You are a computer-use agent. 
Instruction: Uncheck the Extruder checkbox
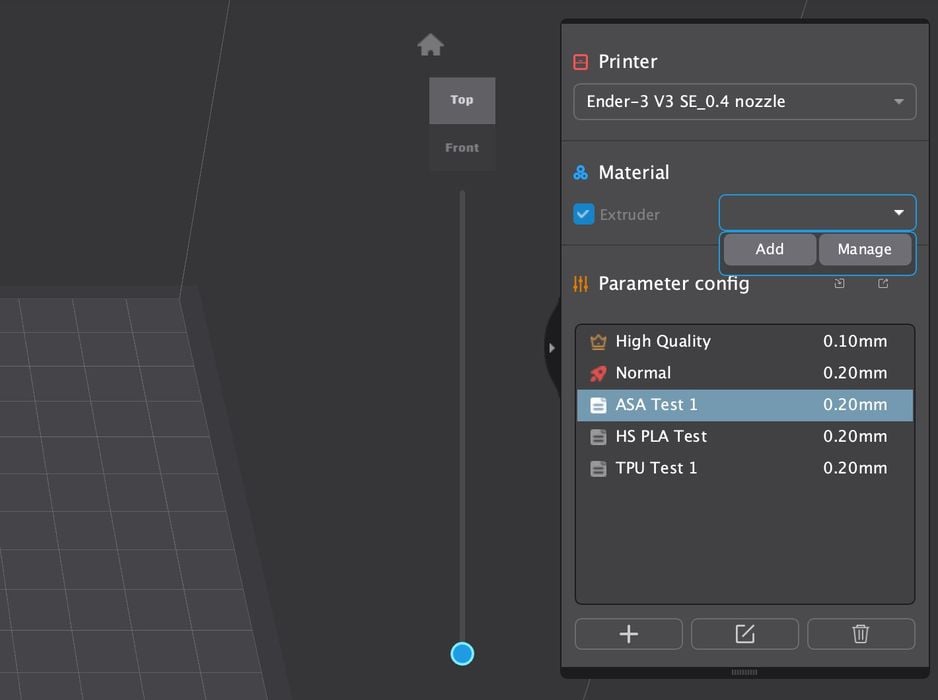(583, 214)
